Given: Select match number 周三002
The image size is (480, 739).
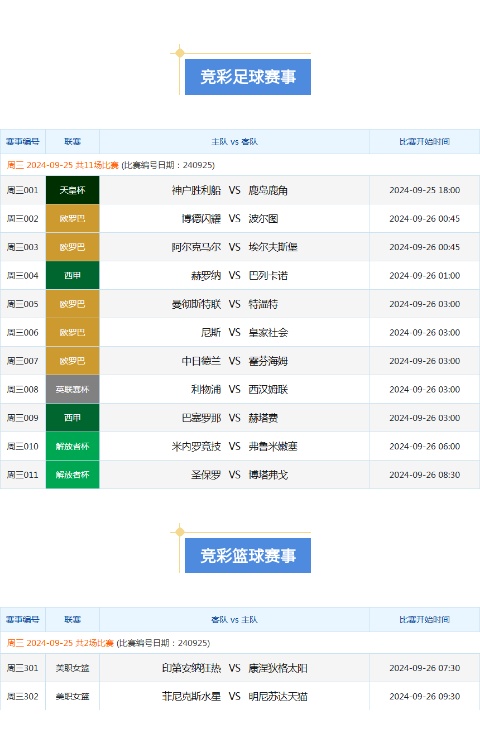Looking at the screenshot, I should 23,219.
